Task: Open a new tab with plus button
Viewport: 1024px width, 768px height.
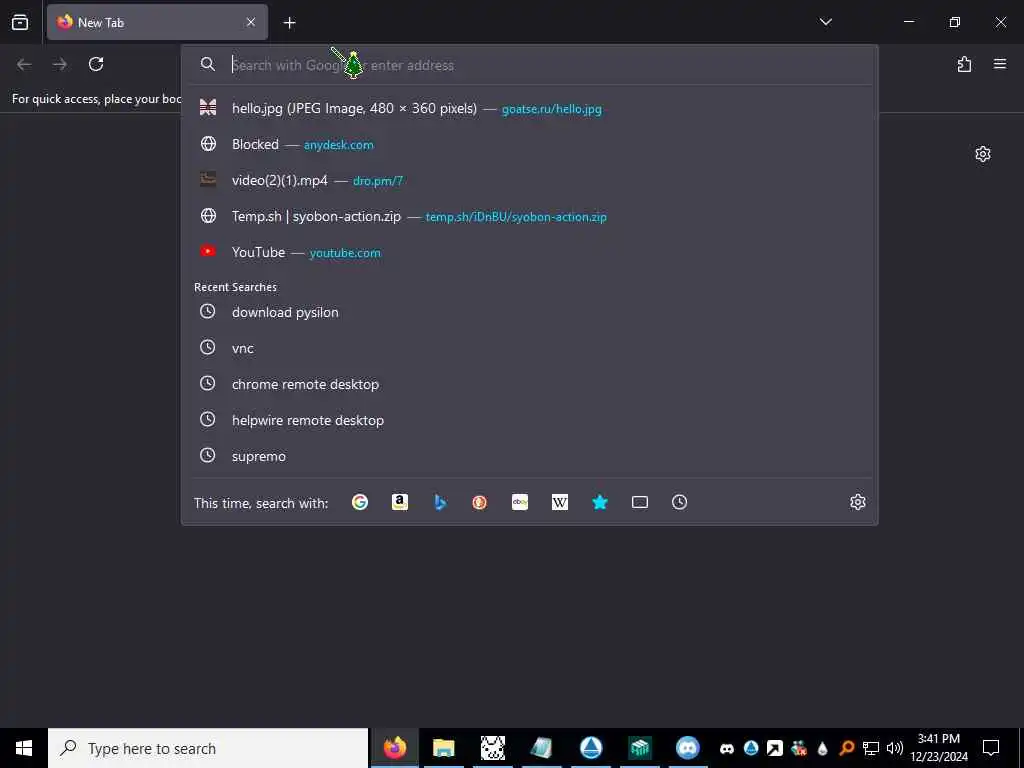Action: pyautogui.click(x=289, y=23)
